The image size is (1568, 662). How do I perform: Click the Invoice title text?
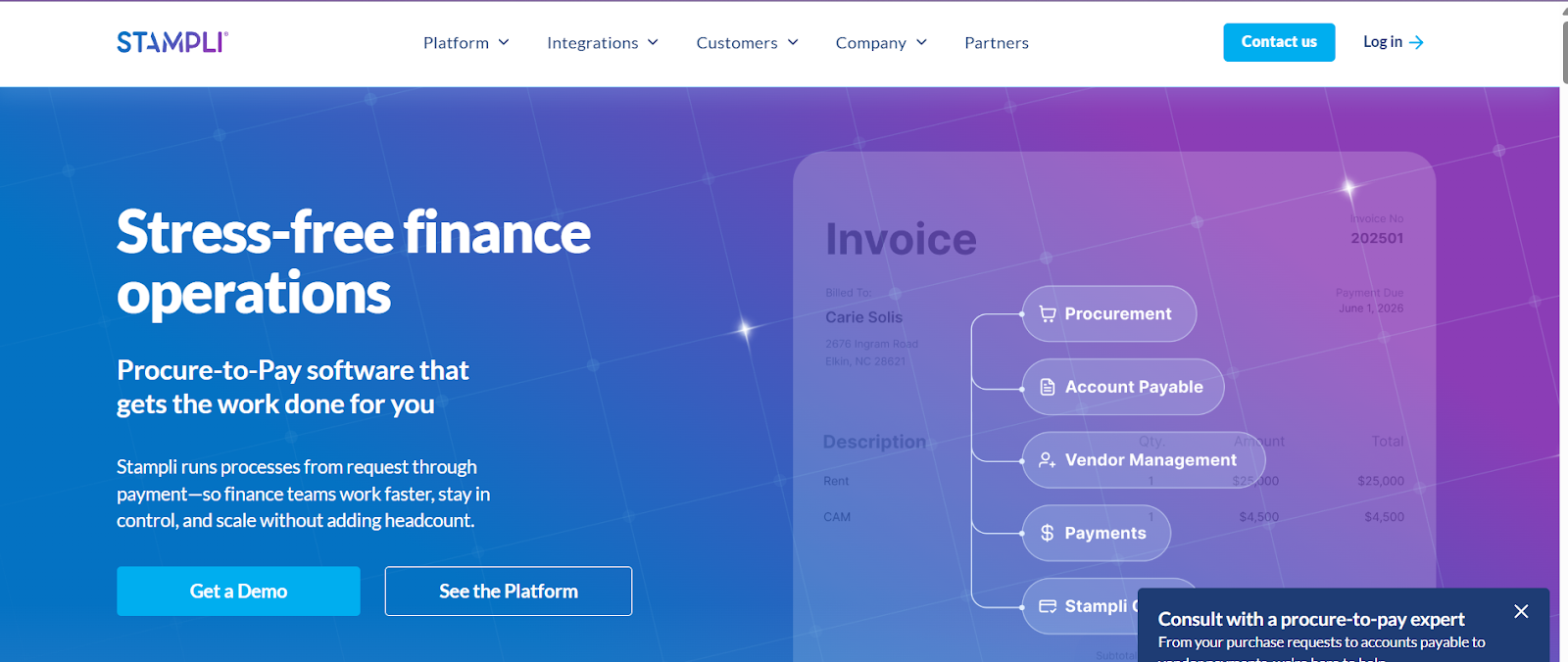click(x=901, y=239)
